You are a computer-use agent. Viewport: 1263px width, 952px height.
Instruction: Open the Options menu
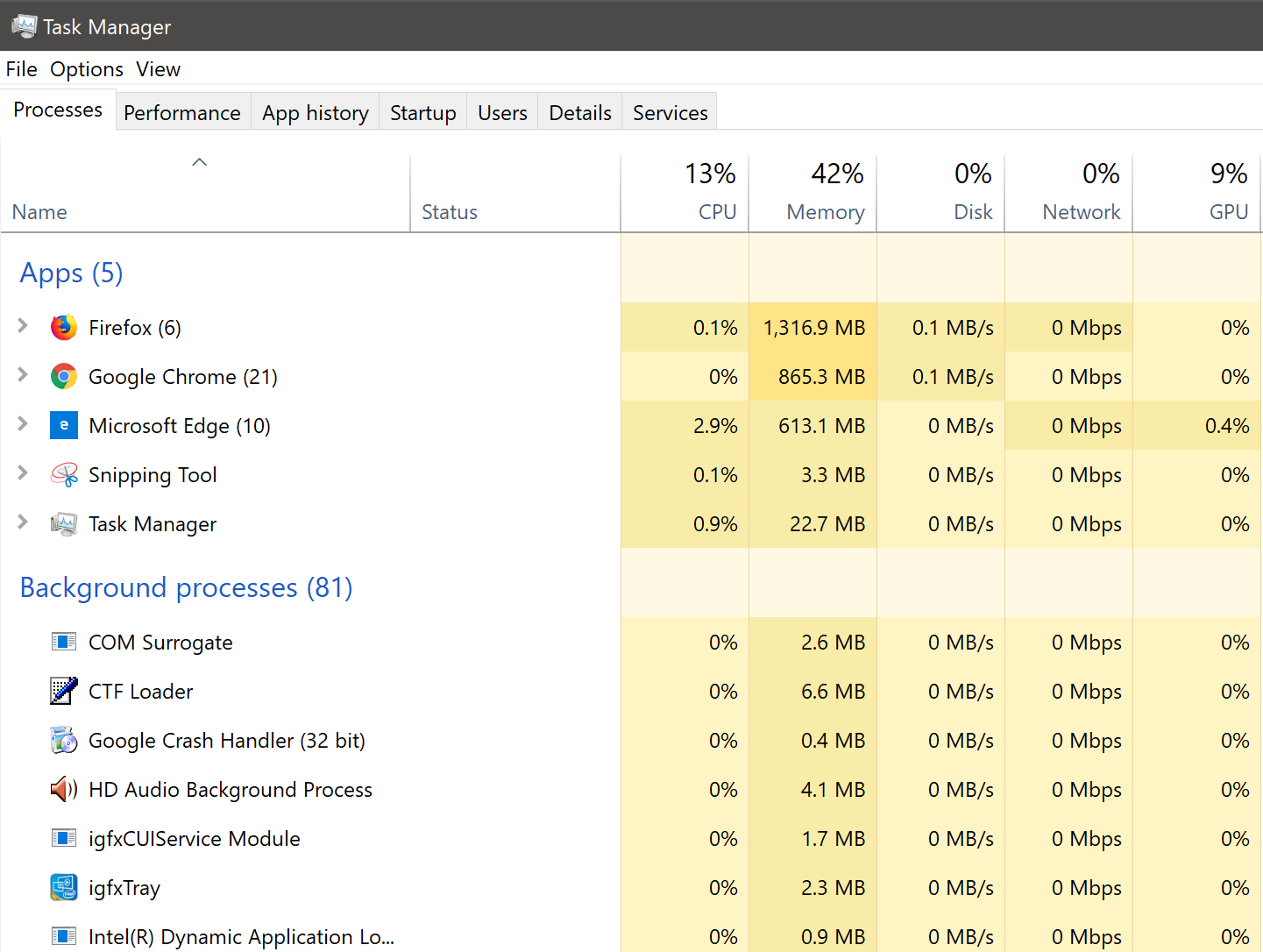coord(87,69)
